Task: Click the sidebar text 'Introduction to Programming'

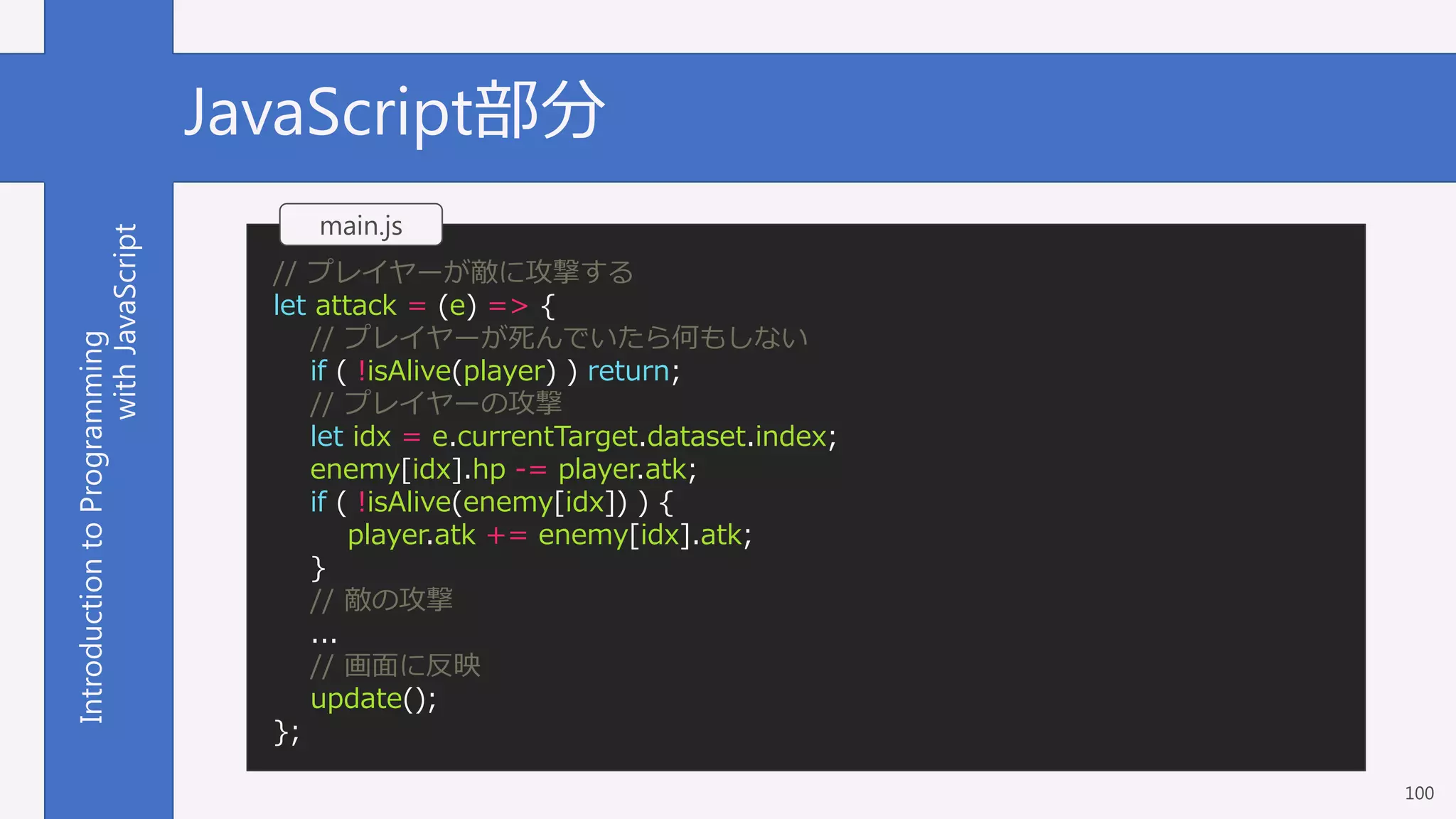Action: pos(92,527)
